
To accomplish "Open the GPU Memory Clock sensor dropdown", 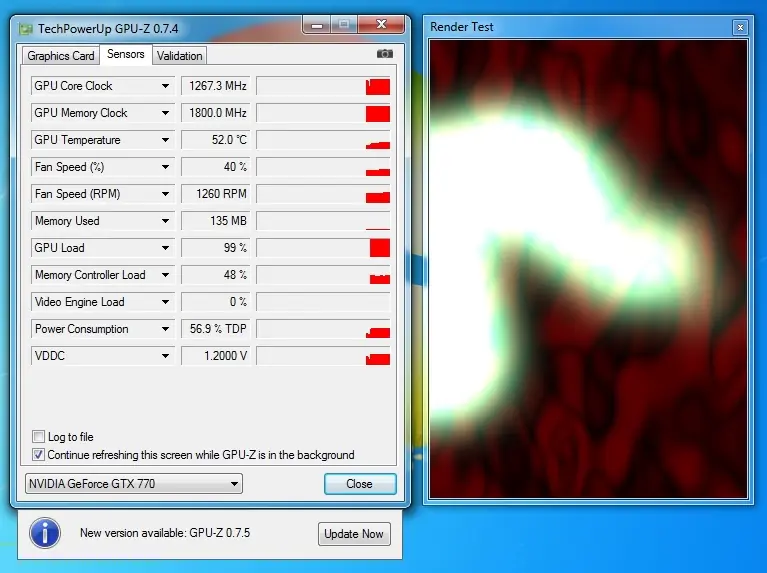I will tap(165, 113).
